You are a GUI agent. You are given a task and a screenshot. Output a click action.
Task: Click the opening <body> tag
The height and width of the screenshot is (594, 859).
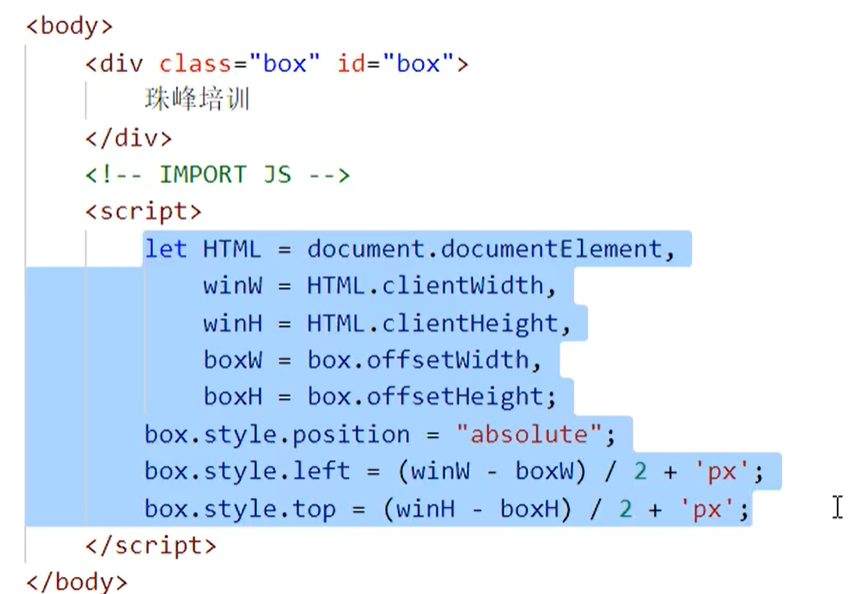pyautogui.click(x=69, y=26)
